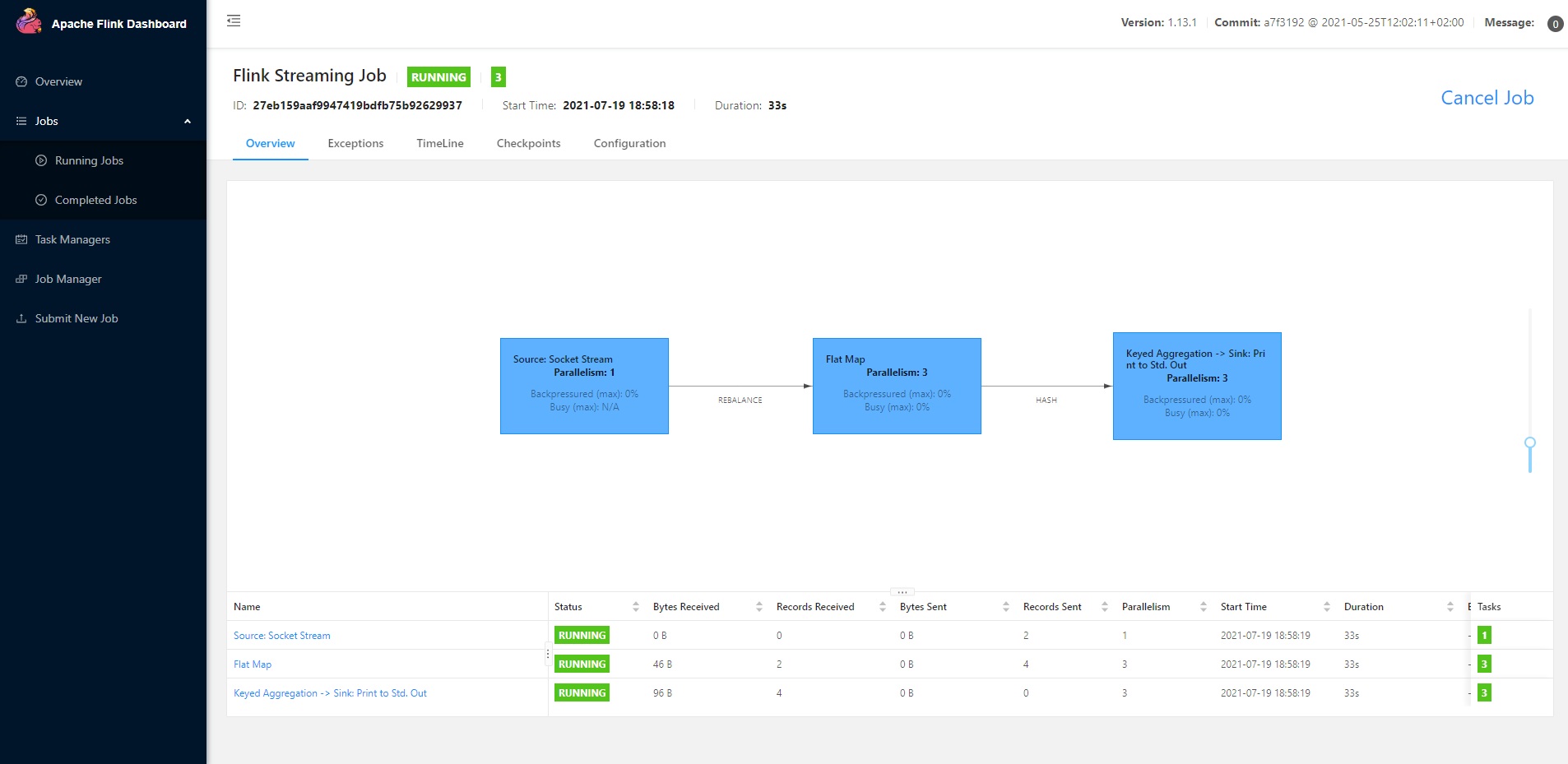Switch to the TimeLine tab
The image size is (1568, 764).
(x=440, y=143)
